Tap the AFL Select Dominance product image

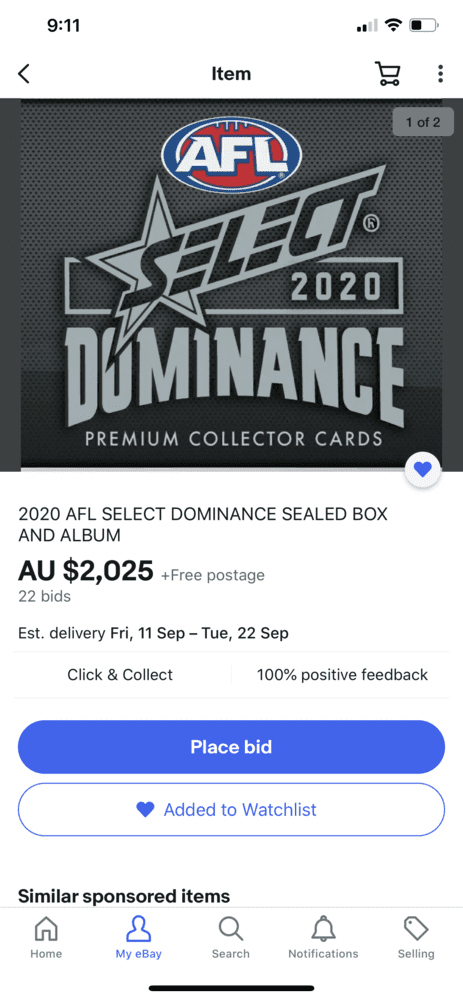[x=231, y=284]
